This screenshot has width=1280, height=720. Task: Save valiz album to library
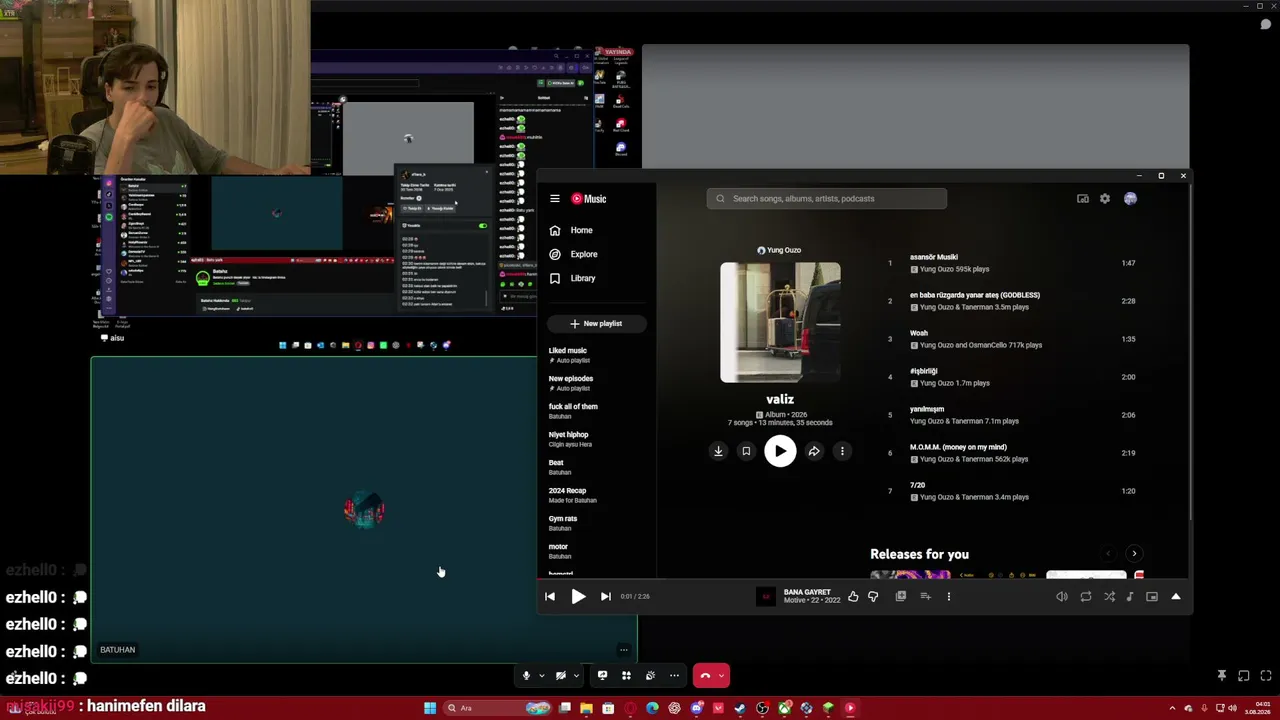(746, 451)
